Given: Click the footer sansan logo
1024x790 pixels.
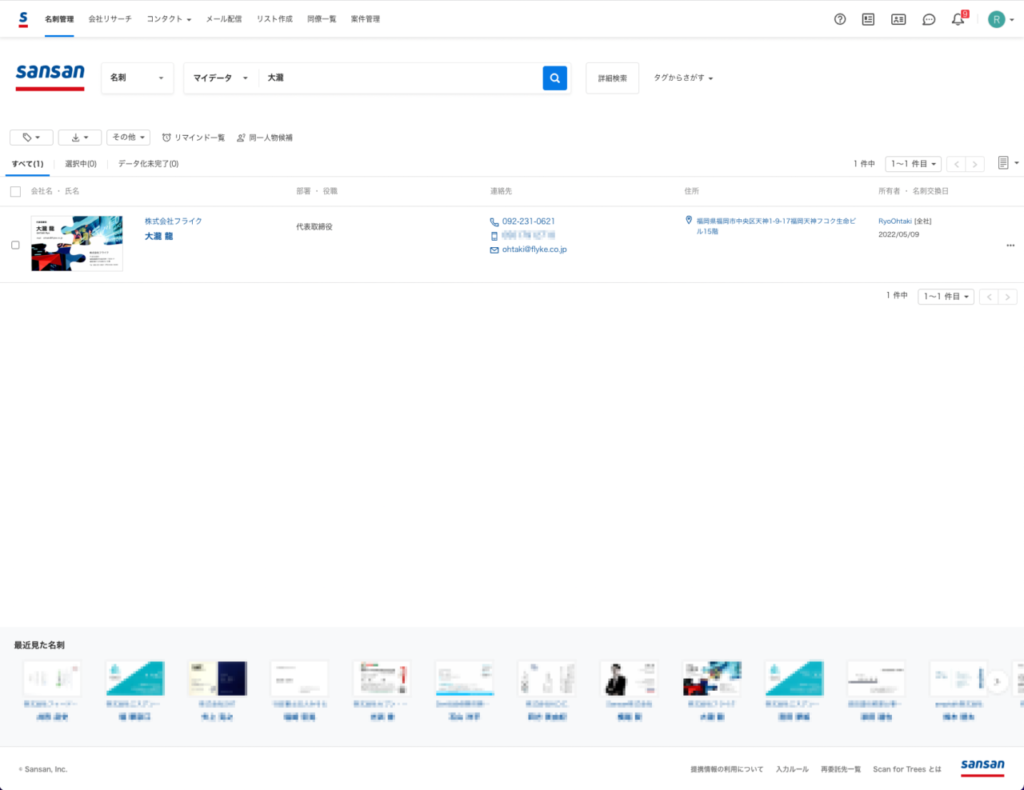Looking at the screenshot, I should (x=982, y=766).
